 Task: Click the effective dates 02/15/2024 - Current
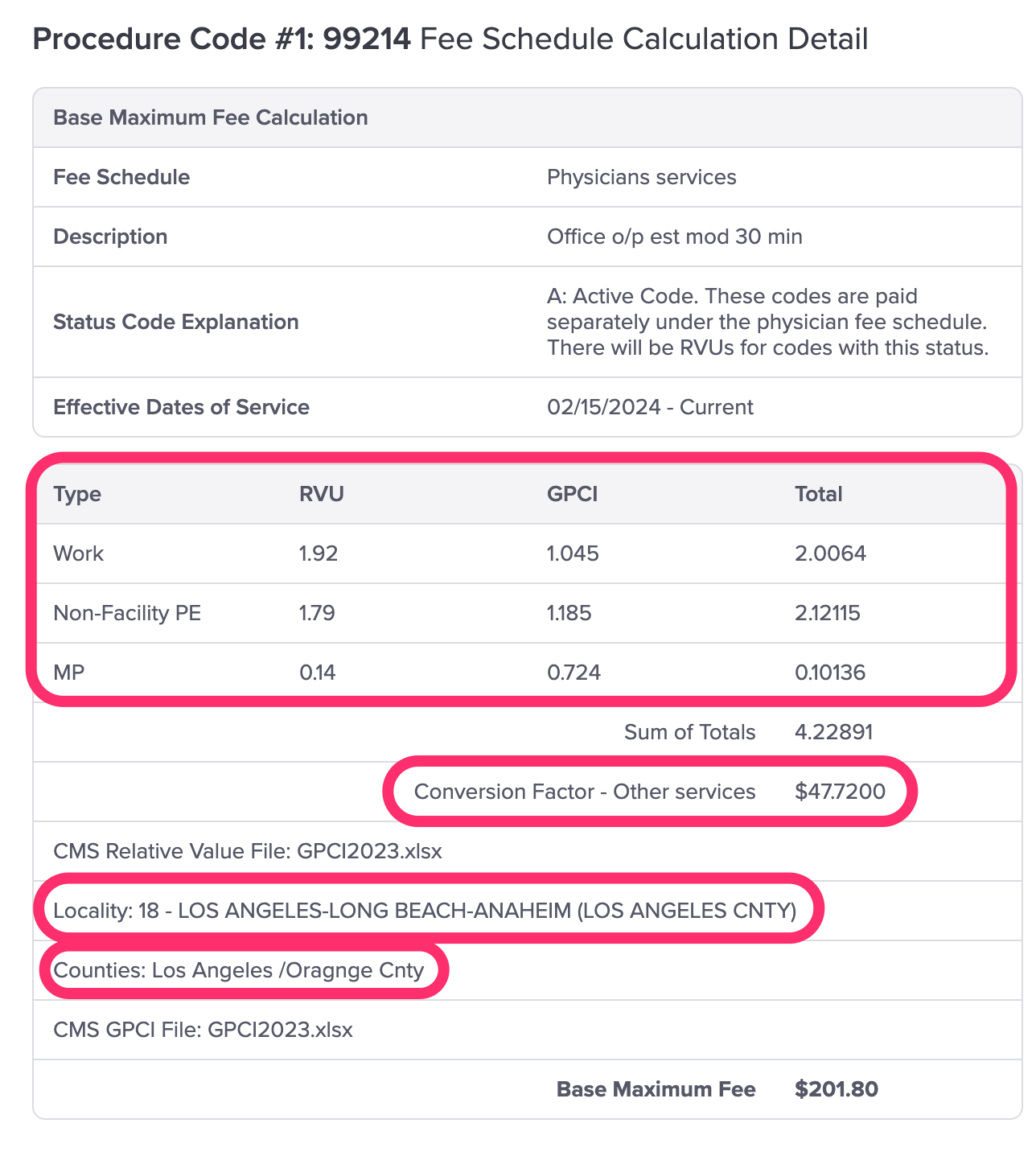point(650,407)
